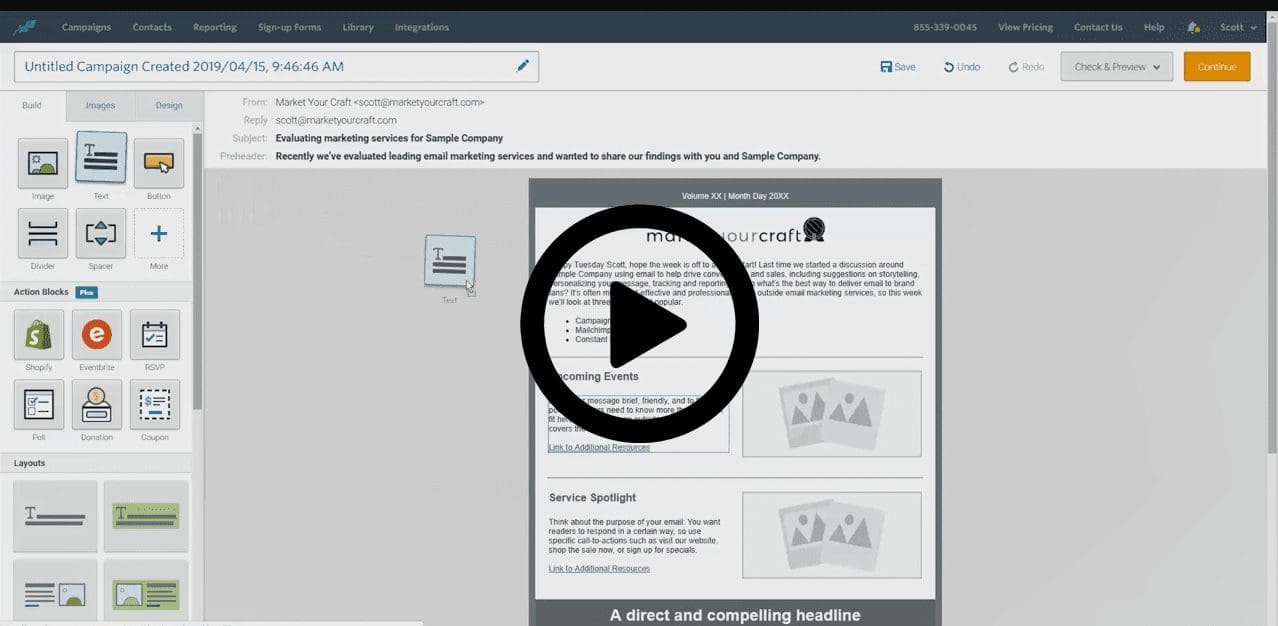1278x626 pixels.
Task: Open the More blocks panel
Action: click(x=158, y=233)
